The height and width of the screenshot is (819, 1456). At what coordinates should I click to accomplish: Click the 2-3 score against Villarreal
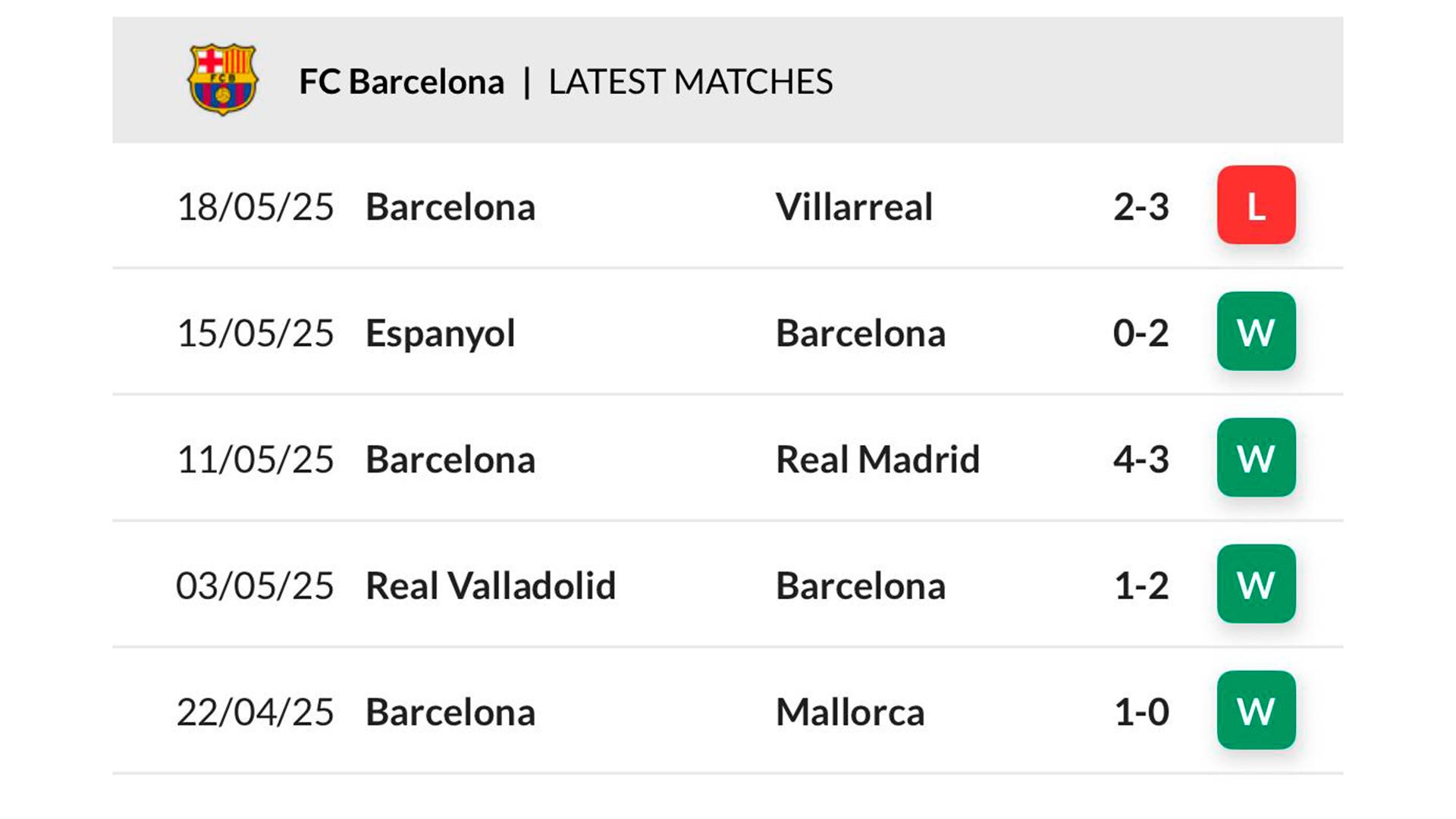coord(1141,207)
